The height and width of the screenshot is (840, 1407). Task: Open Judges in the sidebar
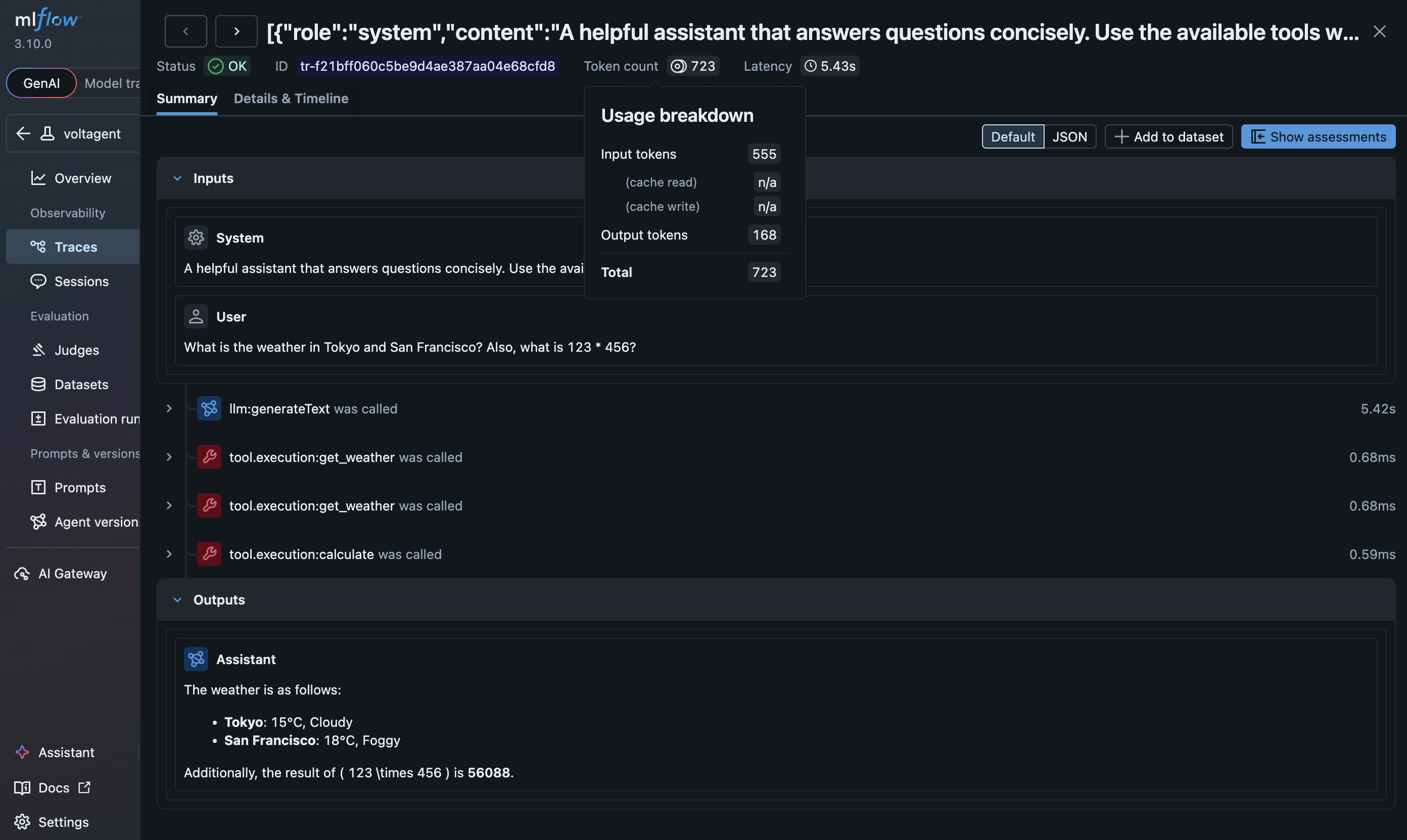point(76,350)
